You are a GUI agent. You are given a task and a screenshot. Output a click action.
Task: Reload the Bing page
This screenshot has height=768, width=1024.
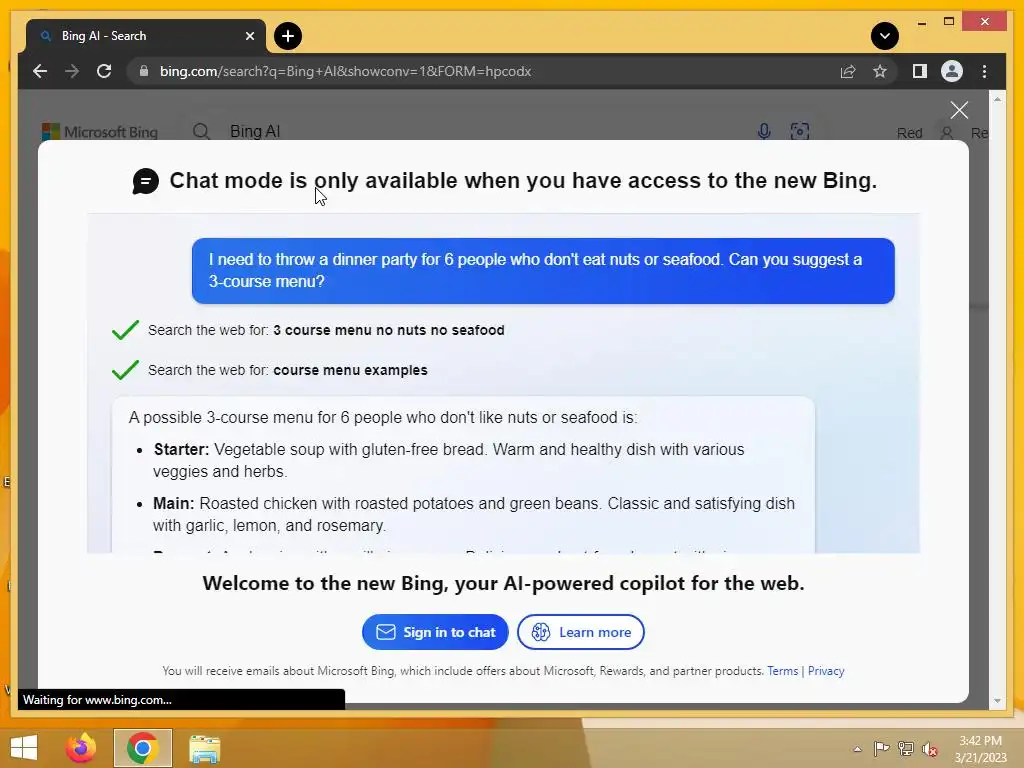coord(104,71)
